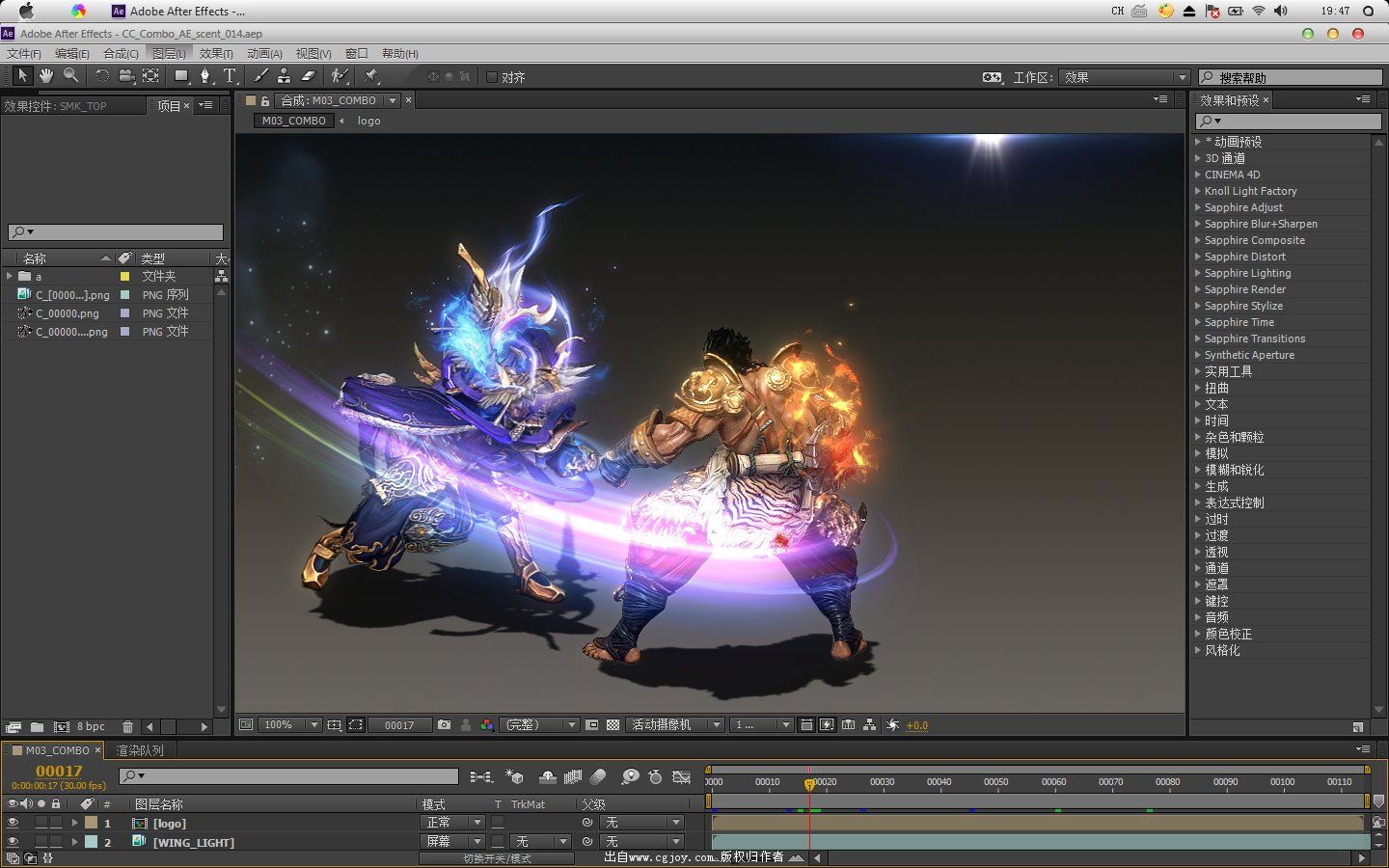Select the Clone Stamp tool

pos(284,76)
